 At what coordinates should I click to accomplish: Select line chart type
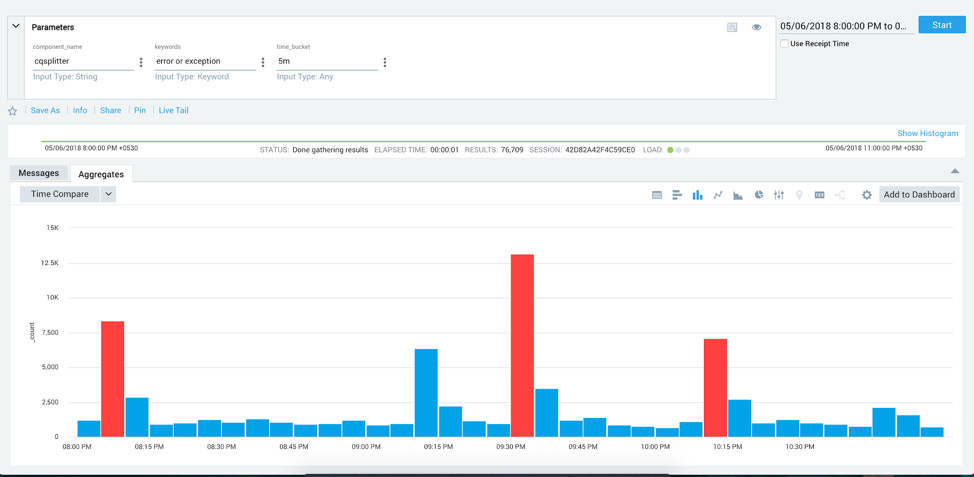coord(718,194)
